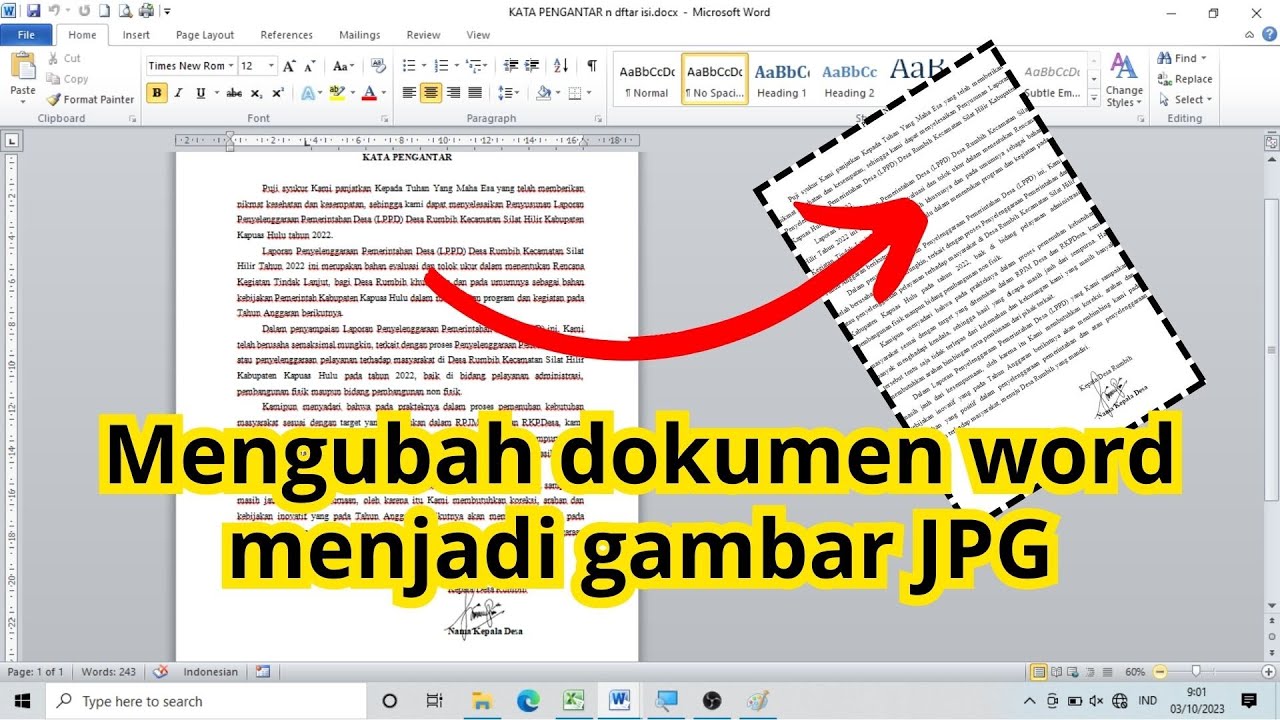This screenshot has width=1280, height=720.
Task: Open Excel from the taskbar
Action: point(573,700)
